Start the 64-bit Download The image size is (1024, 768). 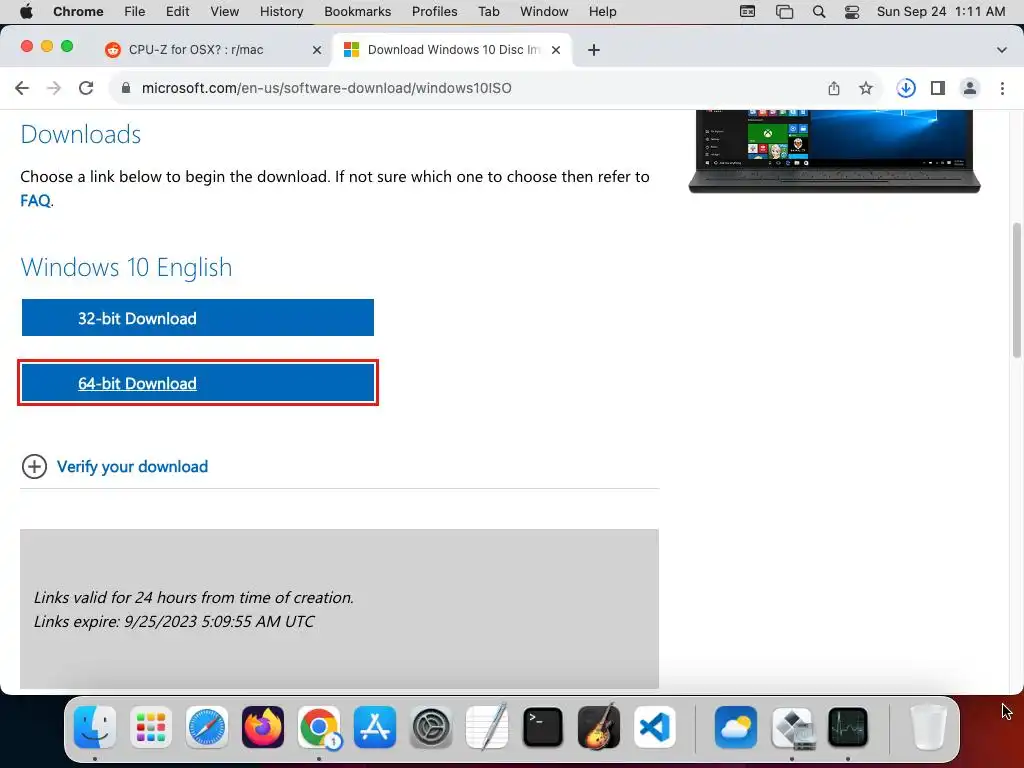click(198, 383)
